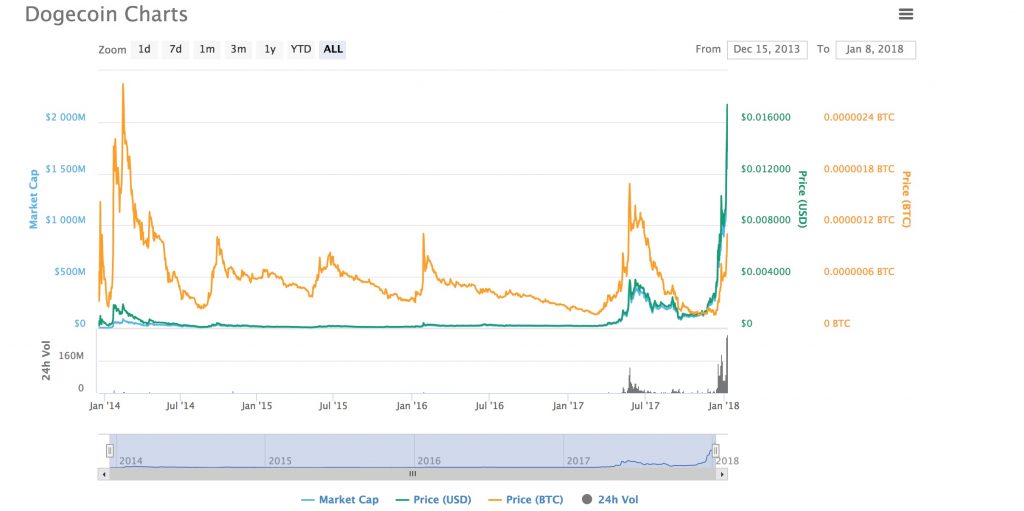Toggle Price (BTC) series in legend

pyautogui.click(x=525, y=500)
